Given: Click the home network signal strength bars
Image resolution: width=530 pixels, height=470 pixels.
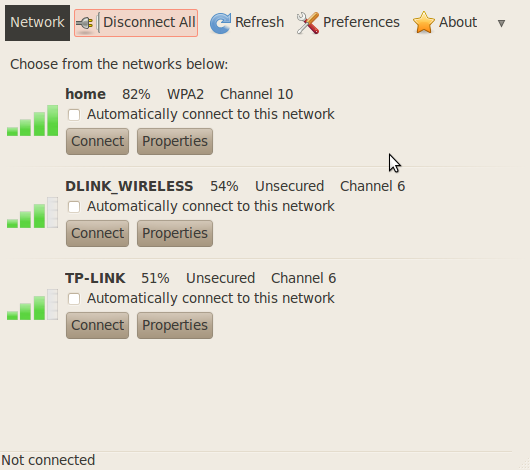Looking at the screenshot, I should point(32,120).
